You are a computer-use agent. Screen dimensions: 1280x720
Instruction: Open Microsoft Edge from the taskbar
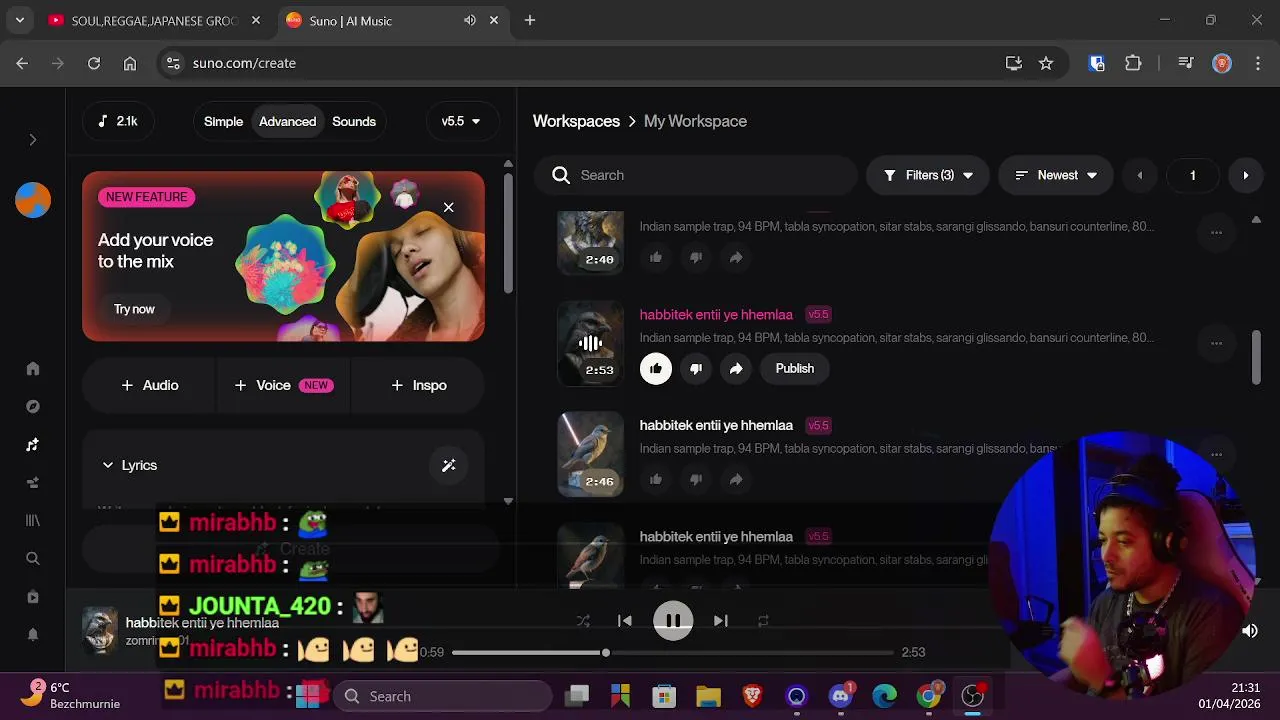pyautogui.click(x=885, y=696)
